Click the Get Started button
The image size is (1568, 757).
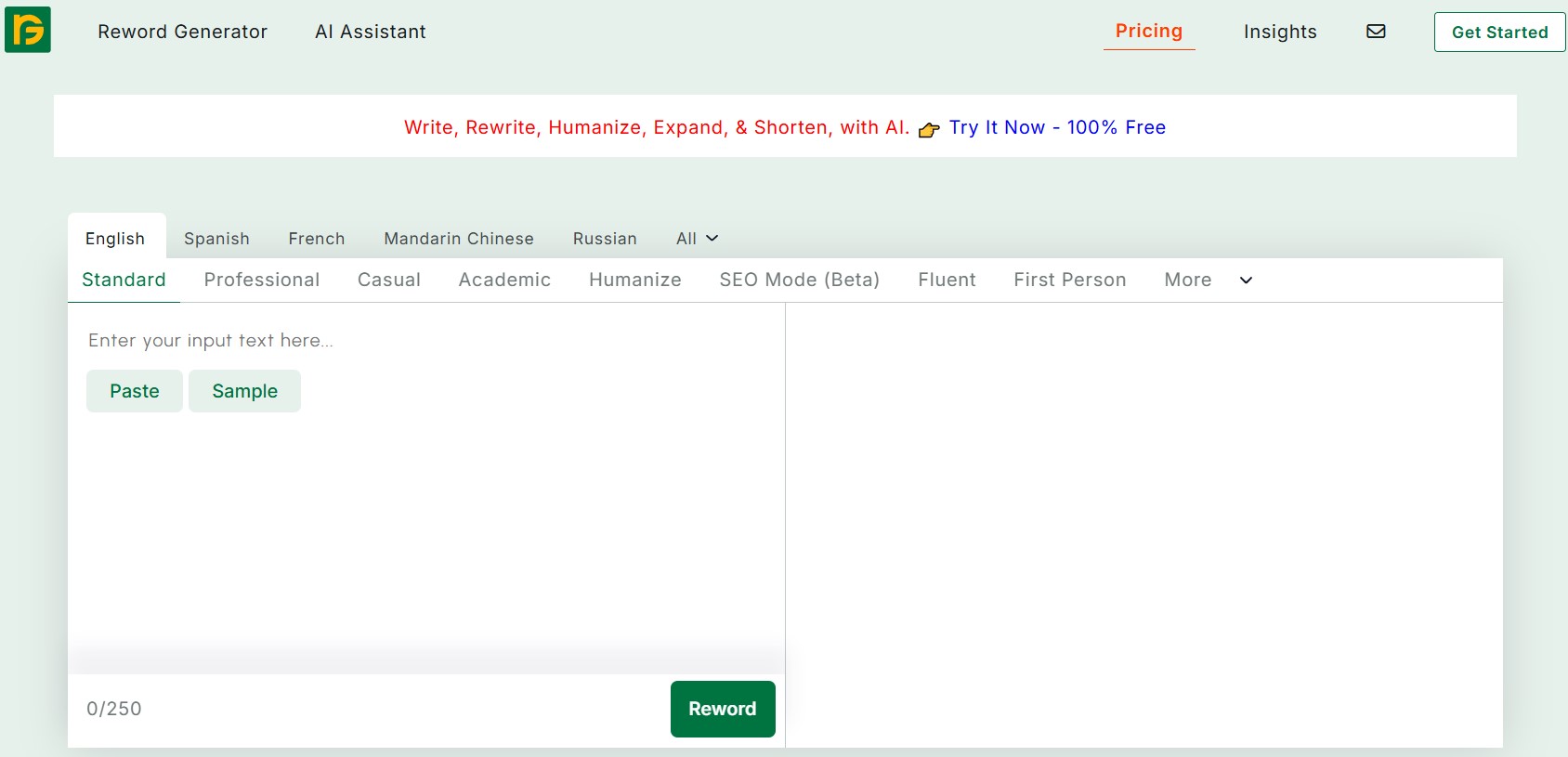coord(1500,32)
